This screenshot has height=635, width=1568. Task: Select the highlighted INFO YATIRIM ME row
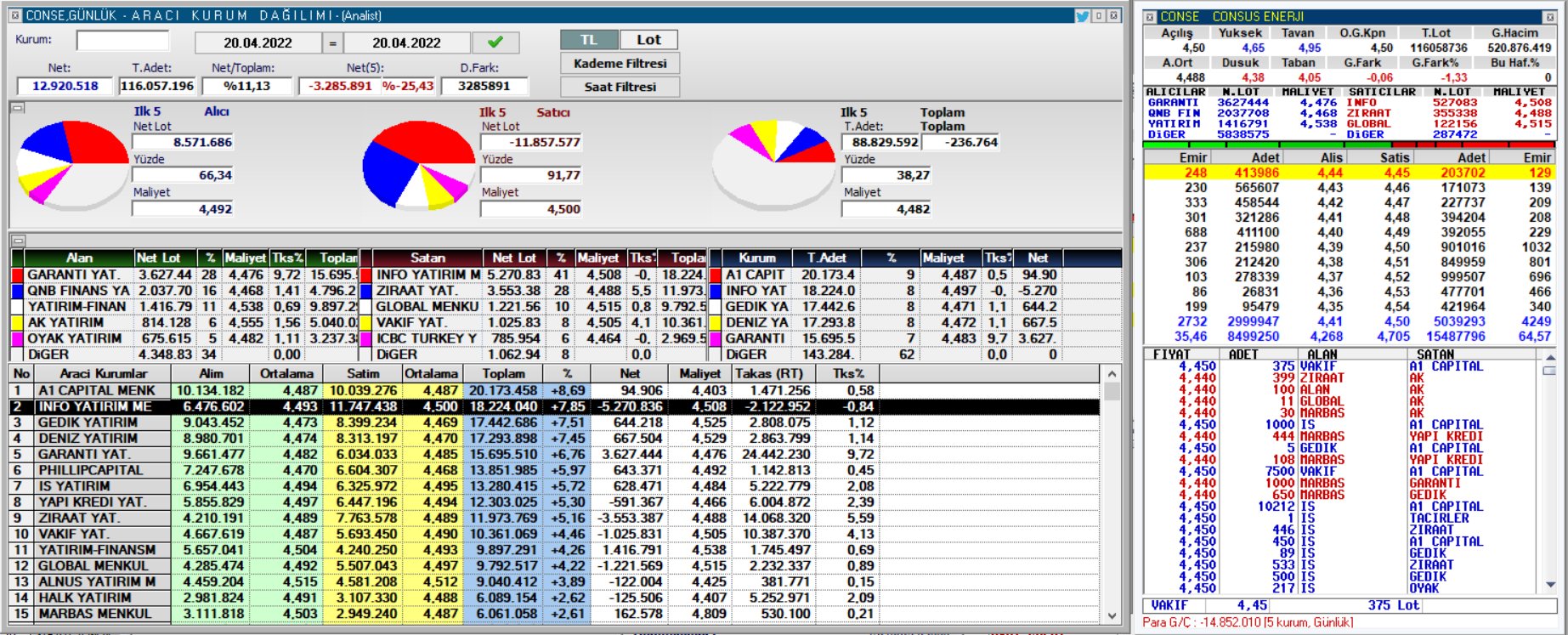[x=555, y=406]
